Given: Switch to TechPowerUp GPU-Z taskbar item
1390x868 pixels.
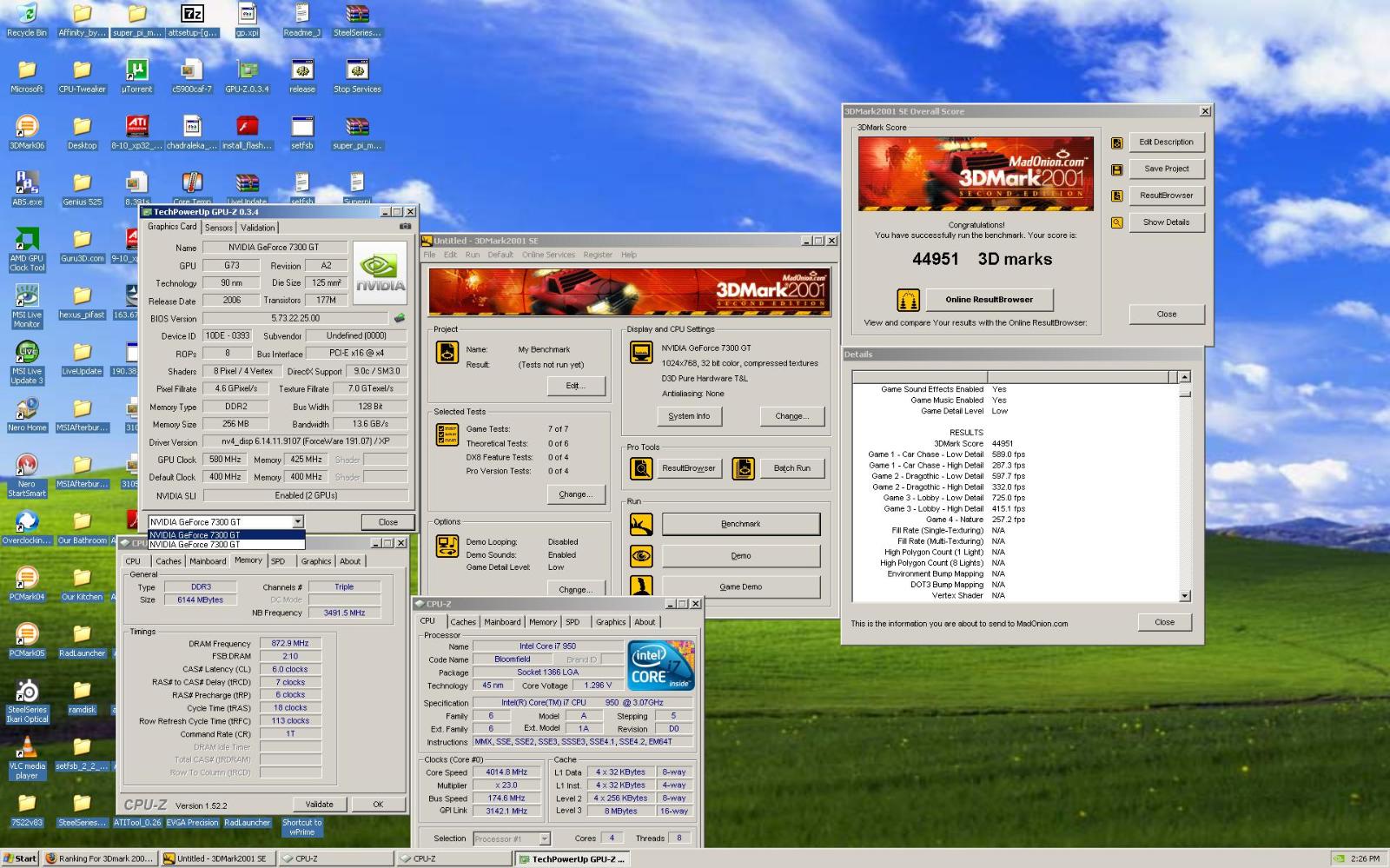Looking at the screenshot, I should 572,858.
